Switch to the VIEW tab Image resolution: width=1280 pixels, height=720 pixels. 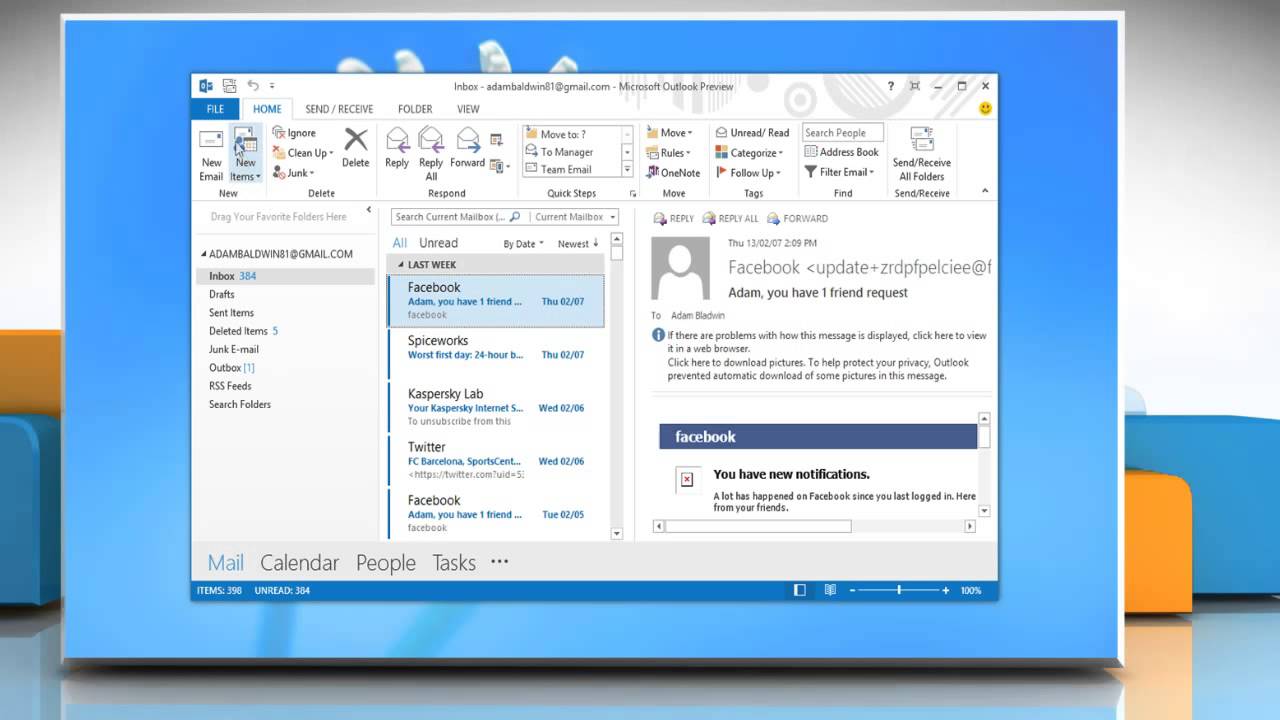point(468,109)
